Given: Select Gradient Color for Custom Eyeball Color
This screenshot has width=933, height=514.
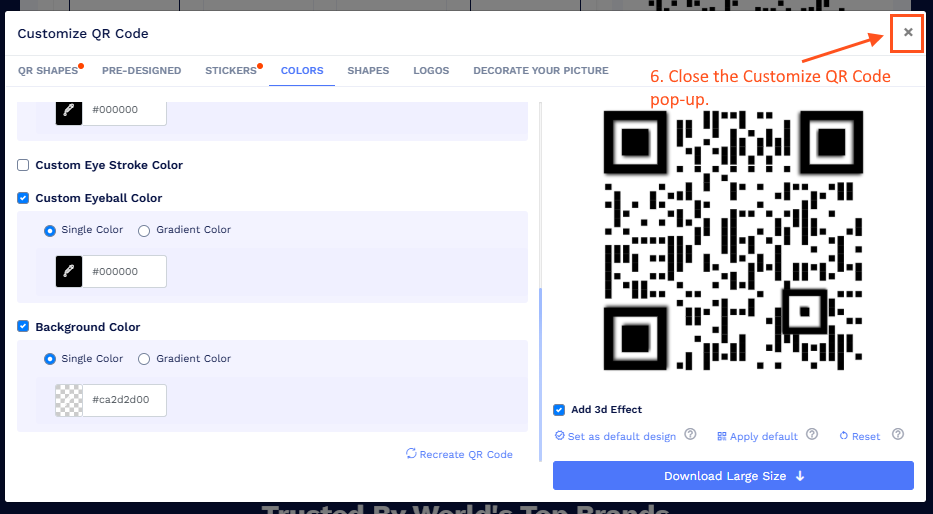Looking at the screenshot, I should point(144,230).
